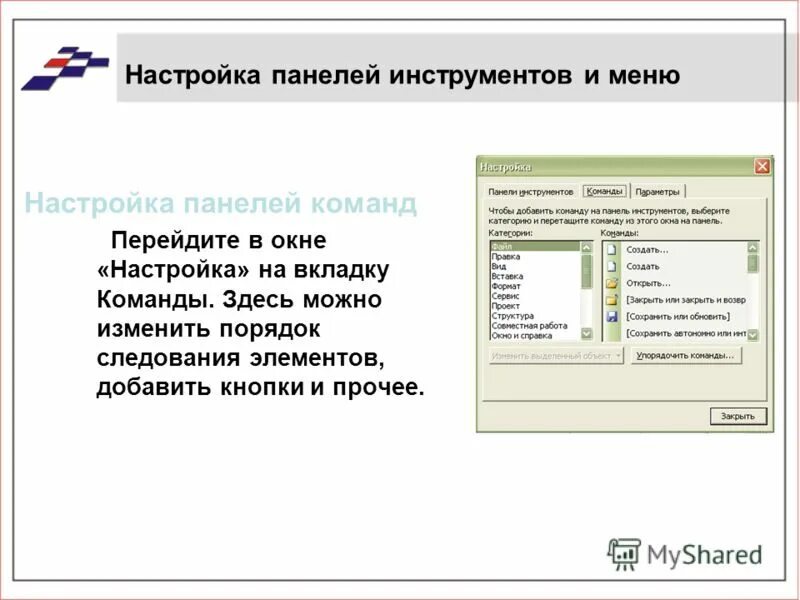Select the blank page icon beside the second «Создать»
This screenshot has height=600, width=800.
tap(611, 266)
